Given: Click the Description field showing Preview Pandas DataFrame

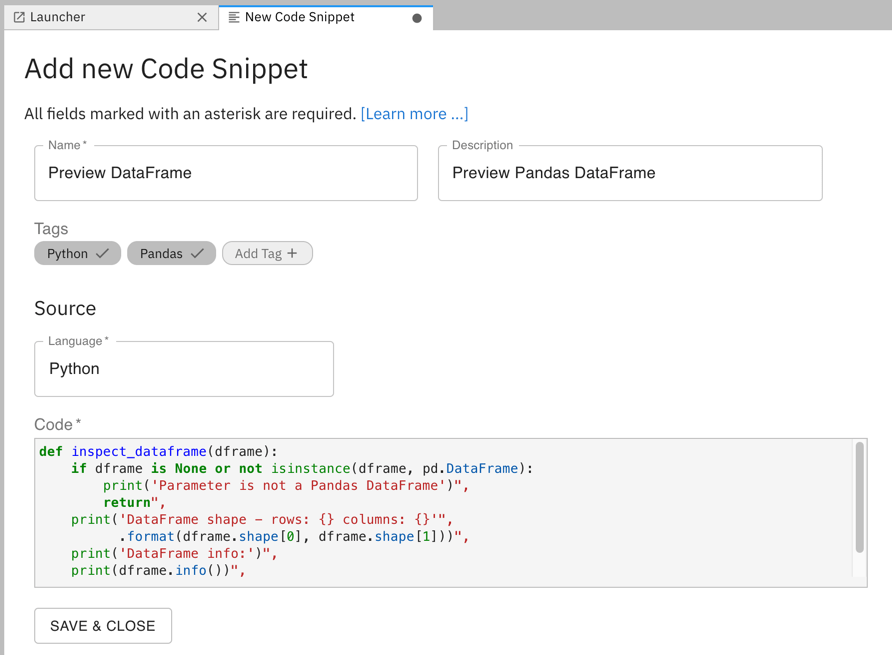Looking at the screenshot, I should click(630, 173).
